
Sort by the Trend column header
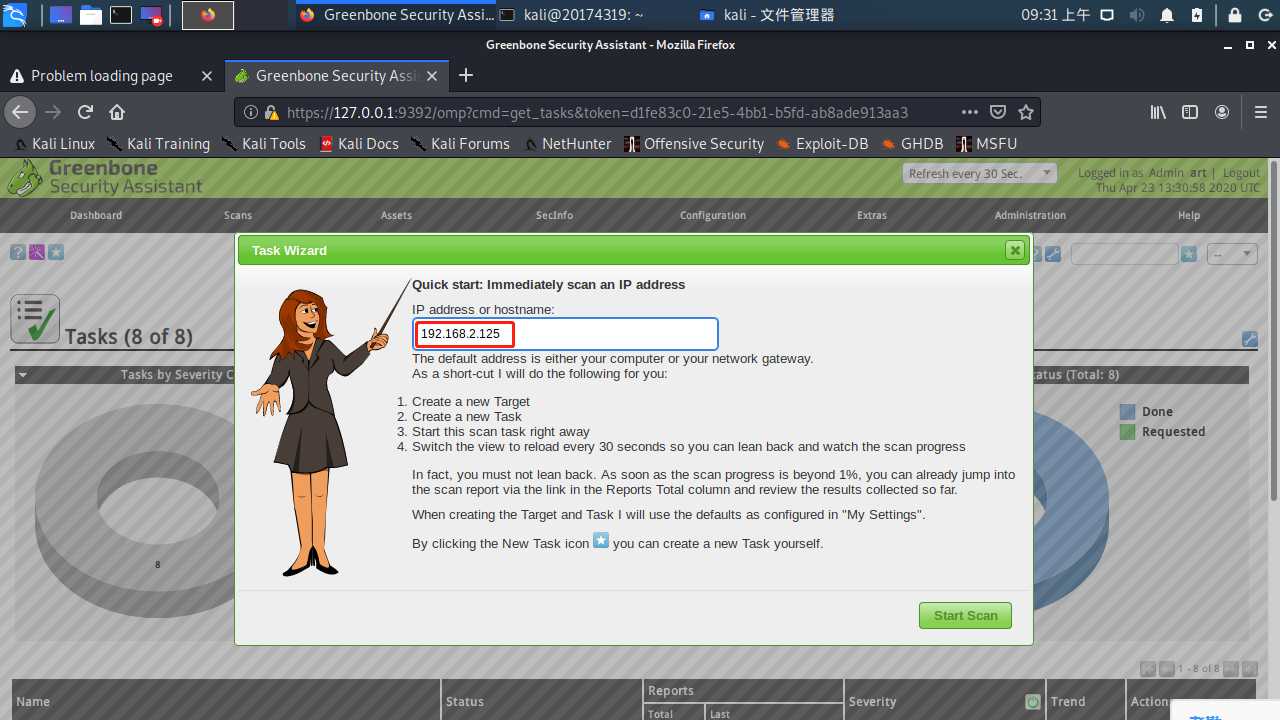point(1068,702)
